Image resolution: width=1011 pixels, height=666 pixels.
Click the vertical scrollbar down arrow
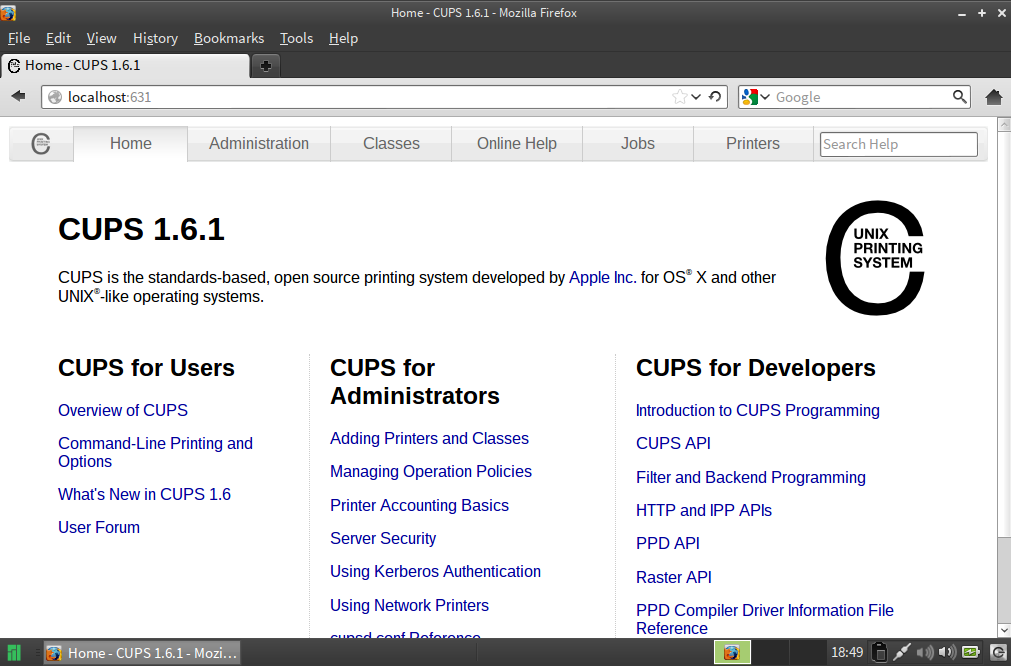click(x=1004, y=629)
